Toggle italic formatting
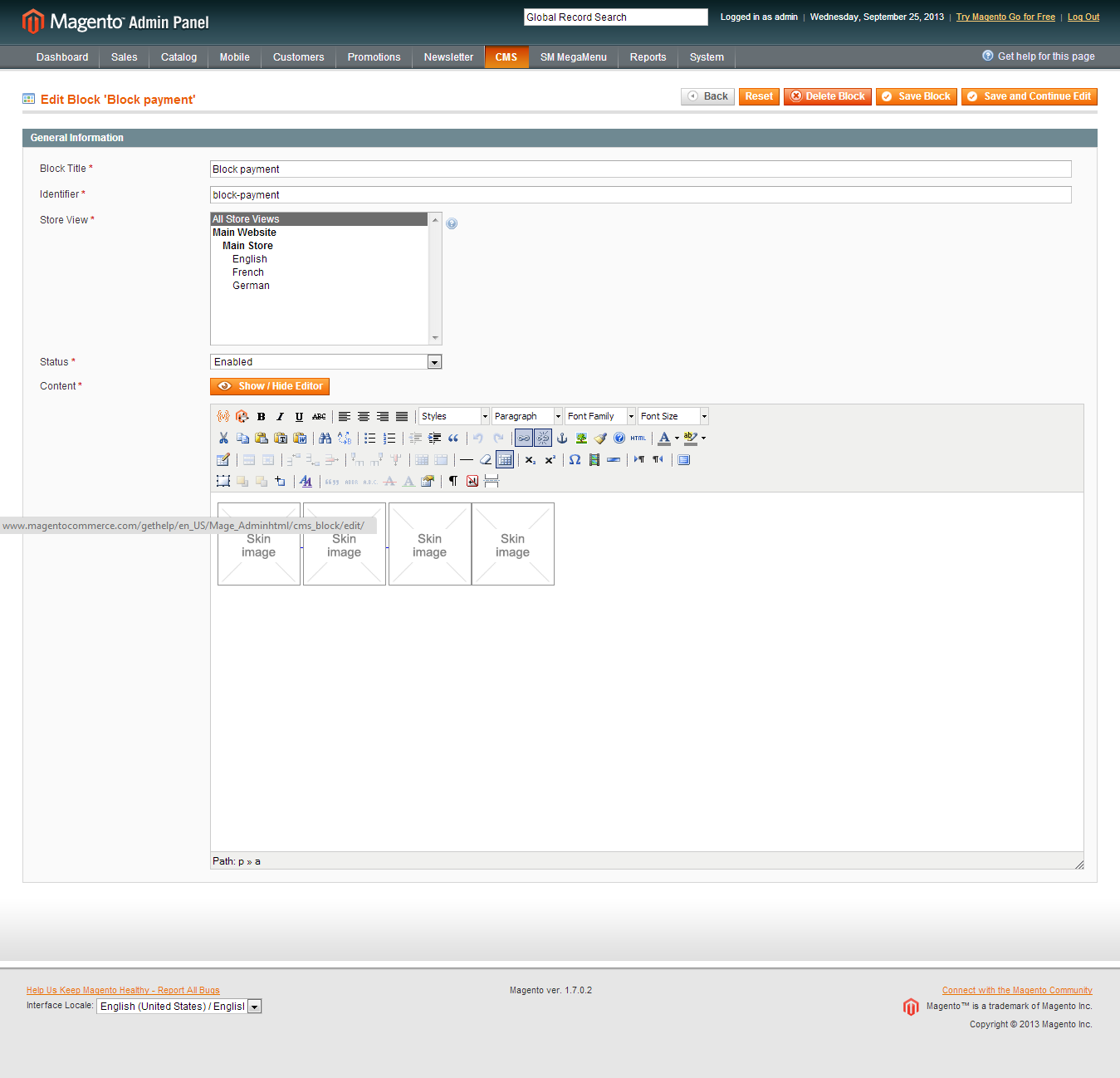 [x=281, y=416]
